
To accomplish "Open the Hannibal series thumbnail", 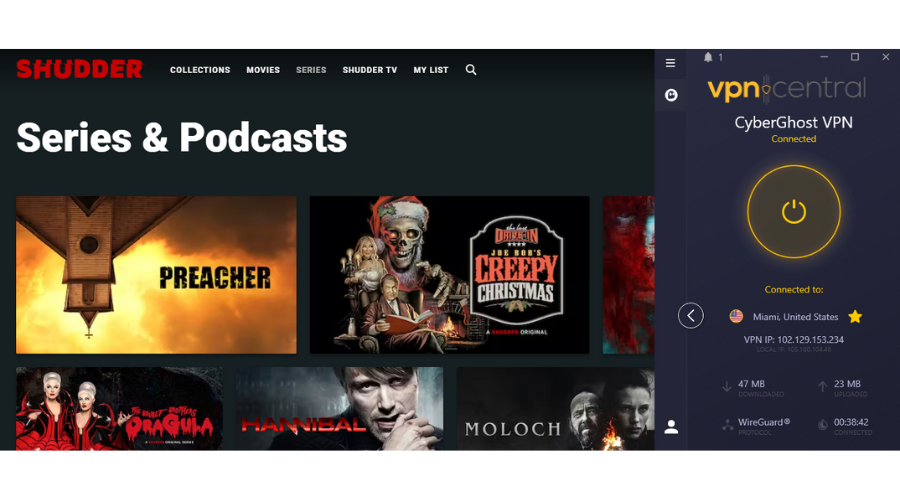I will point(339,409).
